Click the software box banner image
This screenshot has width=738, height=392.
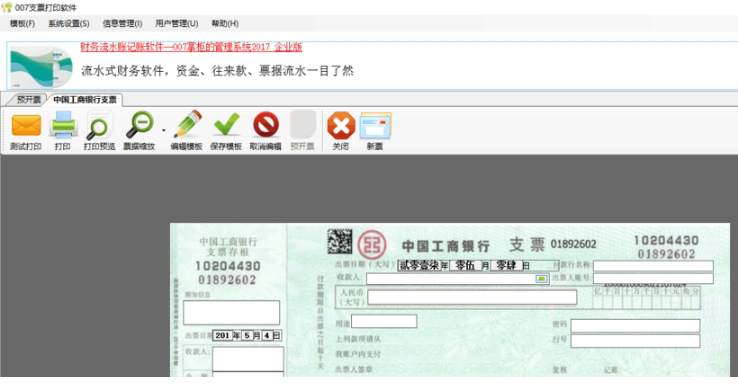pyautogui.click(x=41, y=67)
